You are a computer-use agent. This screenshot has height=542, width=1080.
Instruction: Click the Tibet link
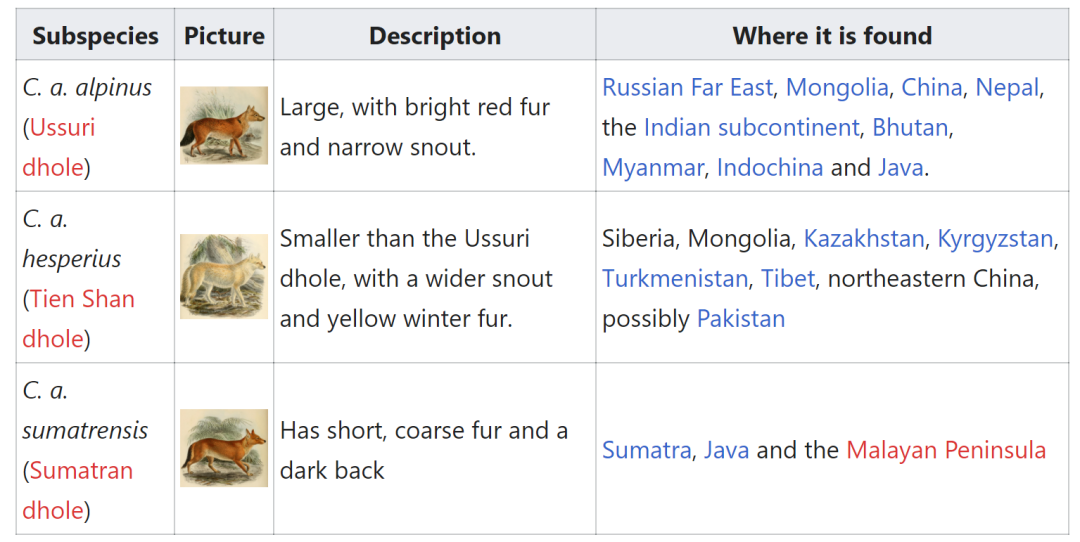pos(788,279)
